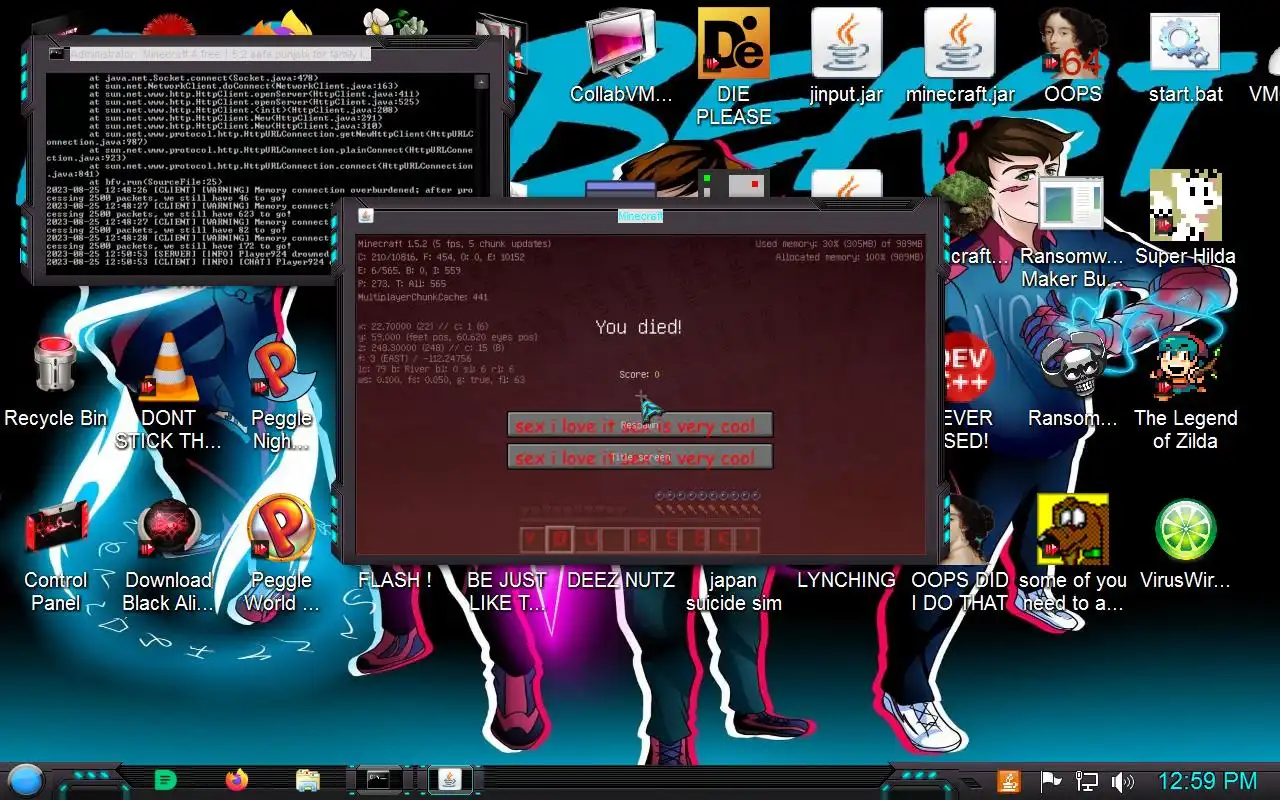1280x800 pixels.
Task: Launch Firefox from the taskbar
Action: [x=237, y=780]
